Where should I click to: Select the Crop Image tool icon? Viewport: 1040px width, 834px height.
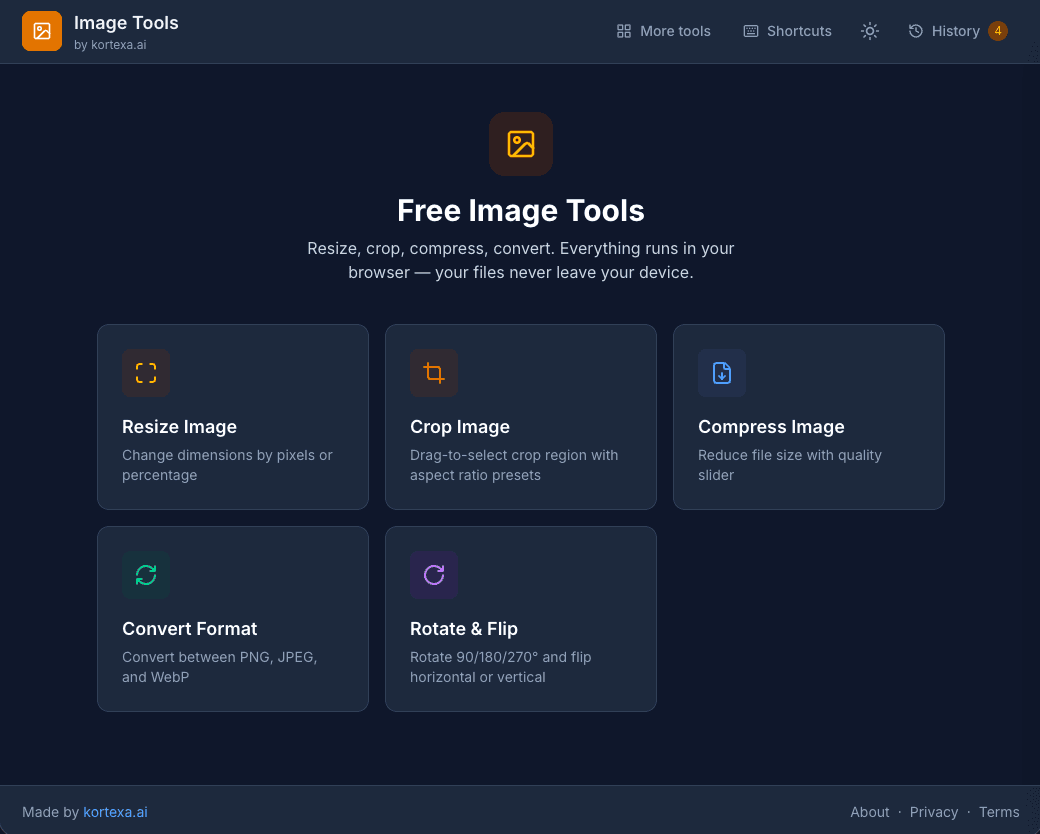[x=433, y=373]
